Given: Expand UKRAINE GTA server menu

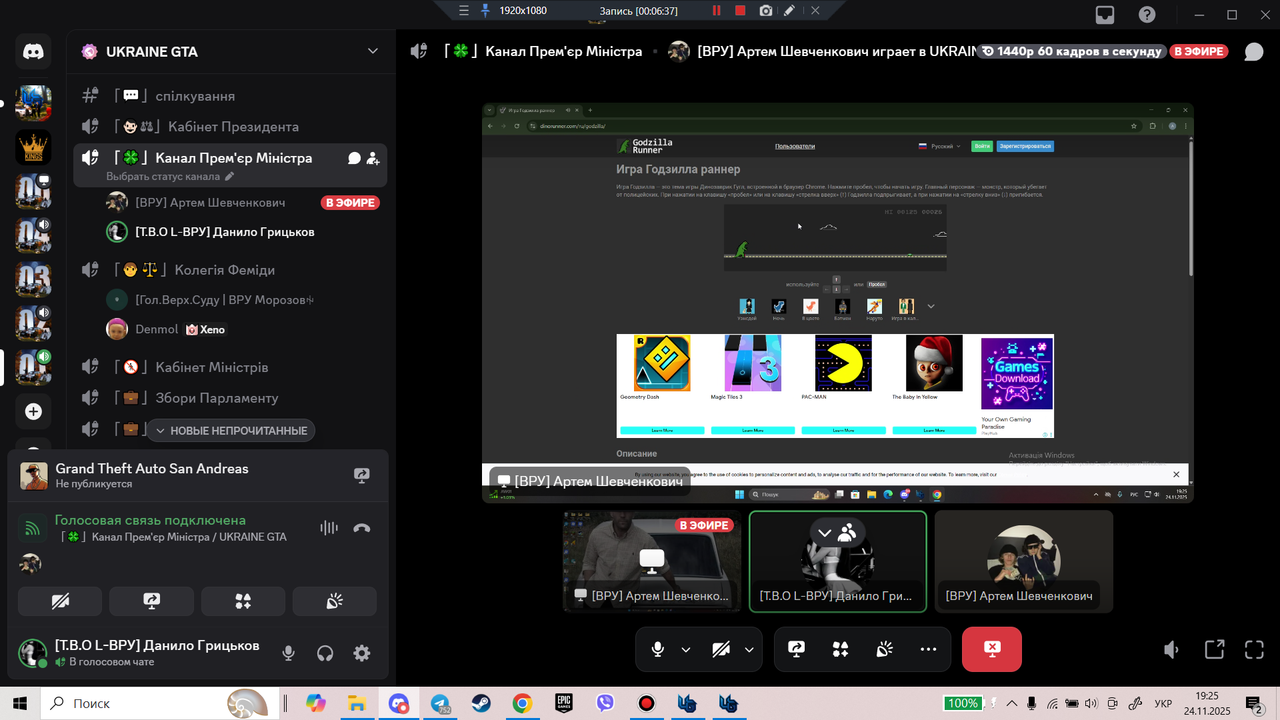Looking at the screenshot, I should [x=373, y=51].
